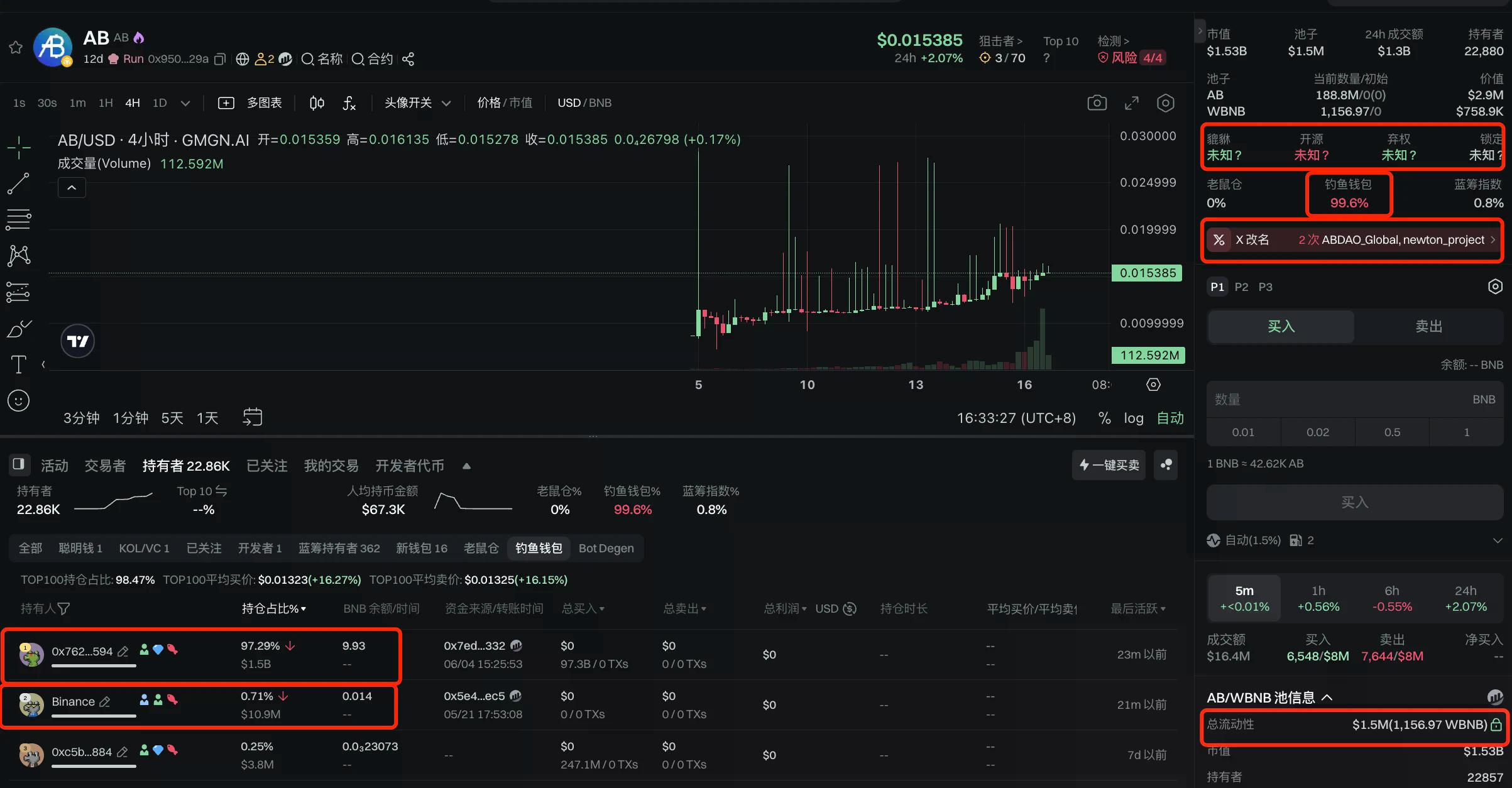Capture a chart screenshot with the camera icon
The width and height of the screenshot is (1512, 788).
1097,102
